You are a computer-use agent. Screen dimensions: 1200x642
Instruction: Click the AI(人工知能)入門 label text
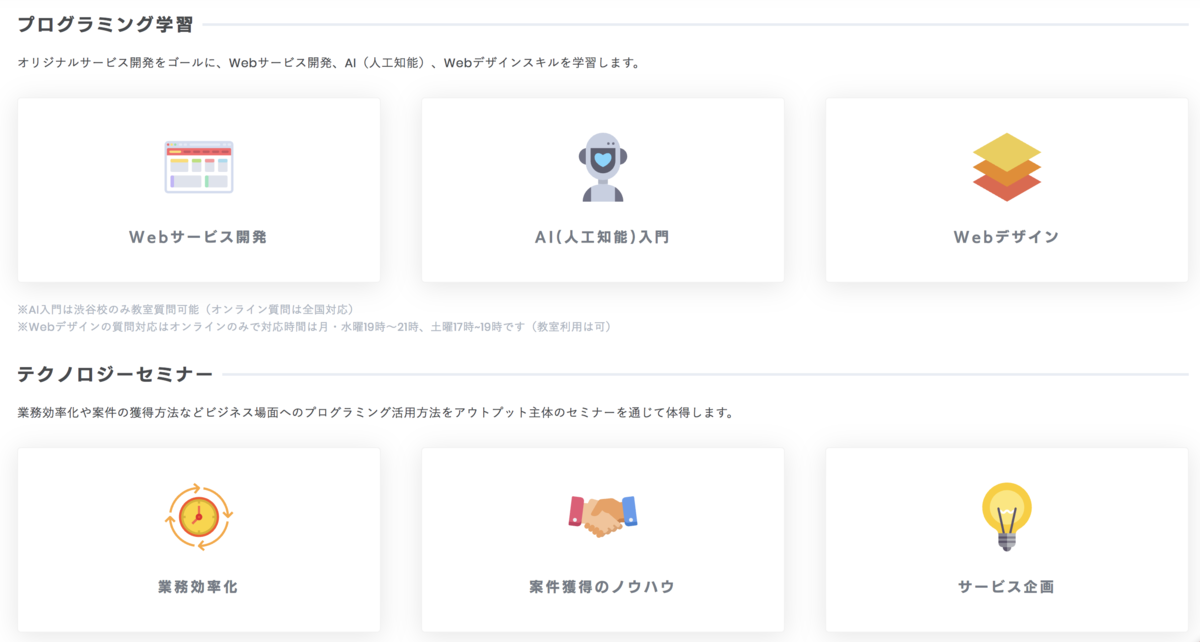(x=603, y=234)
